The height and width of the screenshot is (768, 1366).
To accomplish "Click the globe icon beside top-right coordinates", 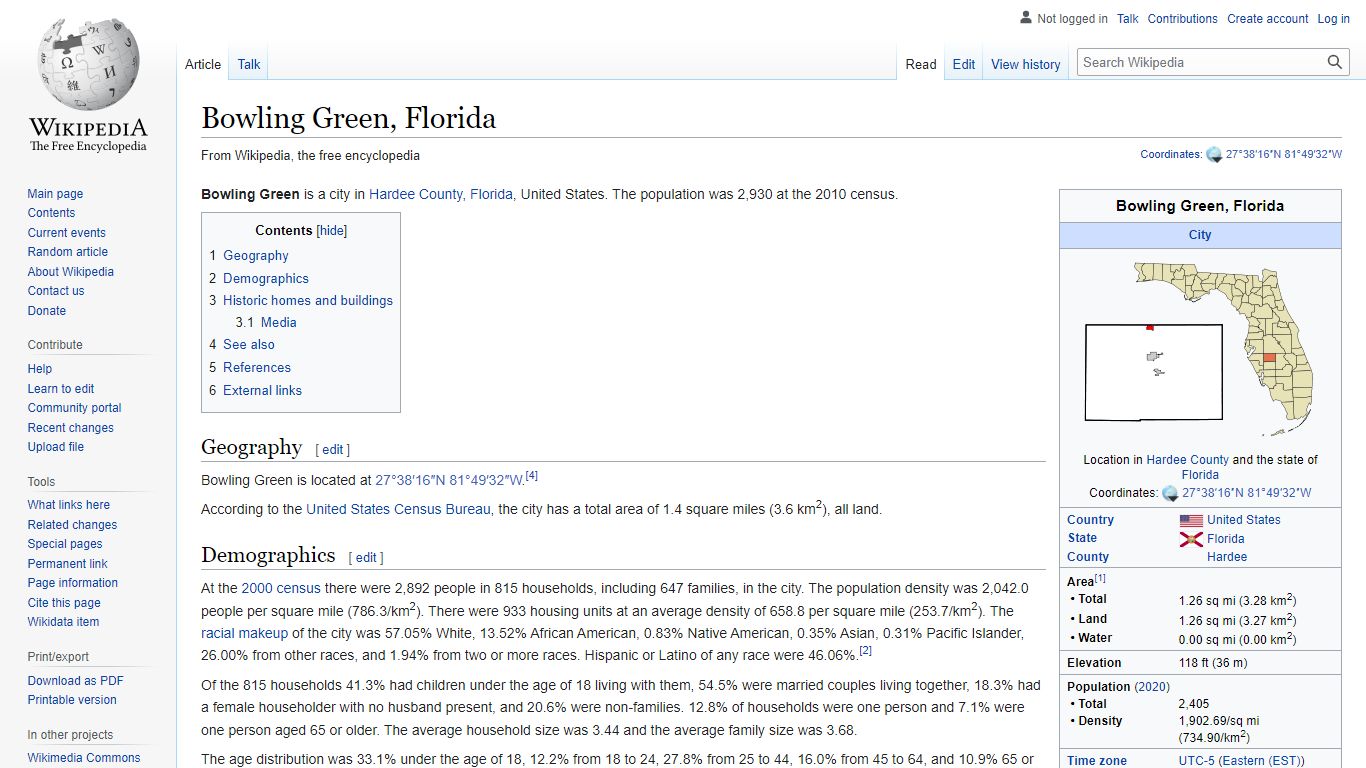I will tap(1214, 155).
